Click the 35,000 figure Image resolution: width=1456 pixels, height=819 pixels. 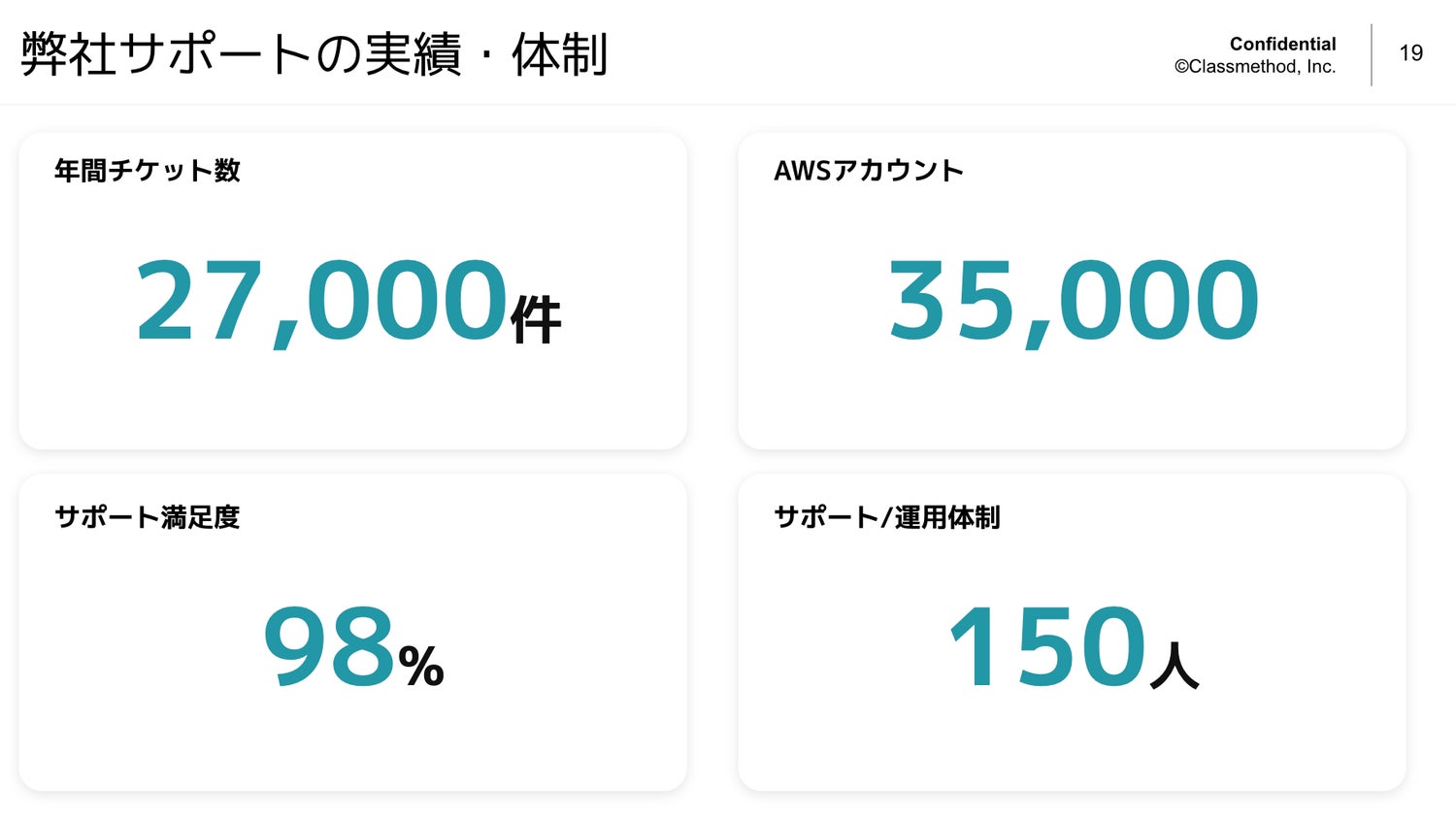tap(1074, 301)
